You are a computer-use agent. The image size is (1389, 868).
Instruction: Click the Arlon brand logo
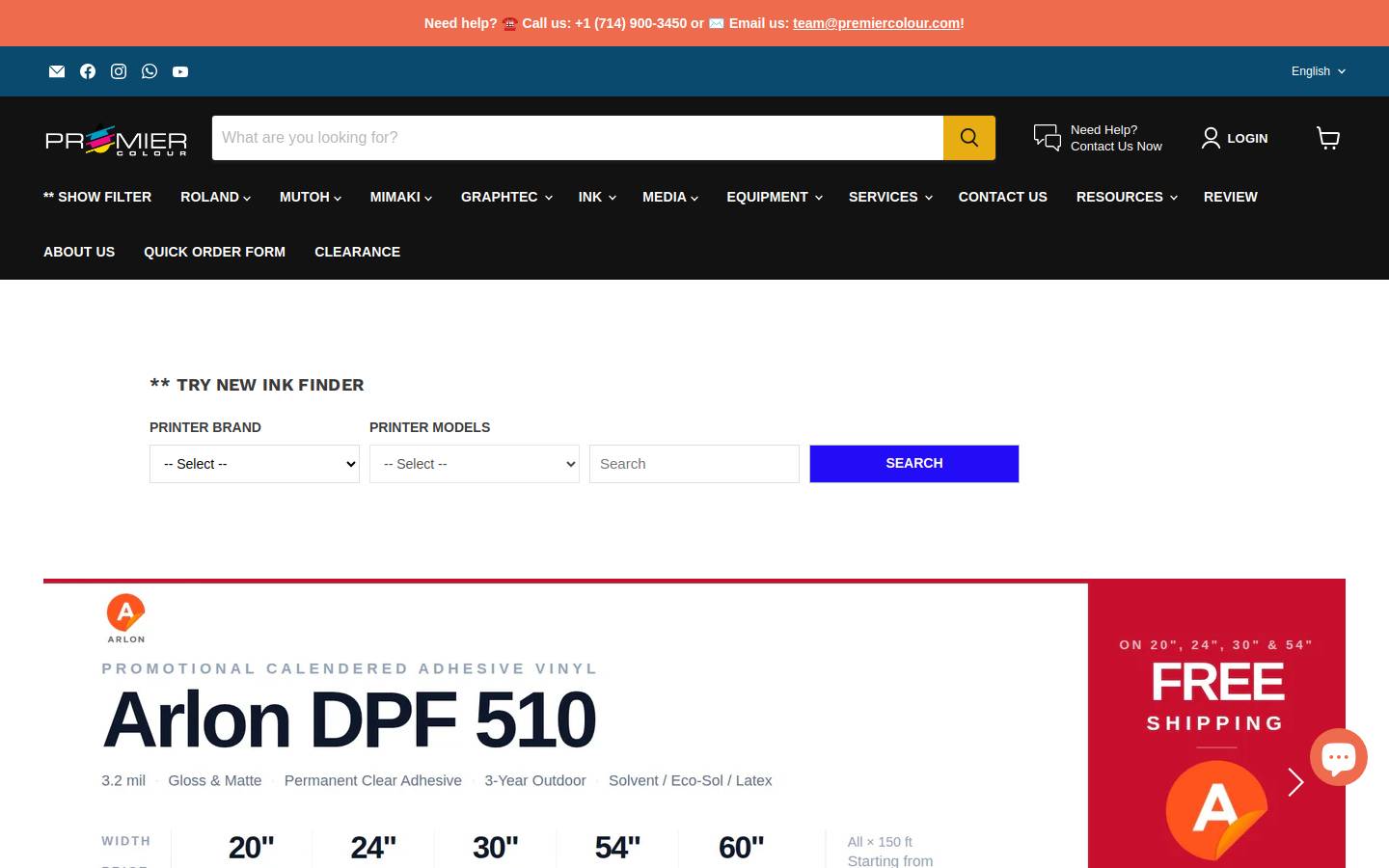[126, 618]
